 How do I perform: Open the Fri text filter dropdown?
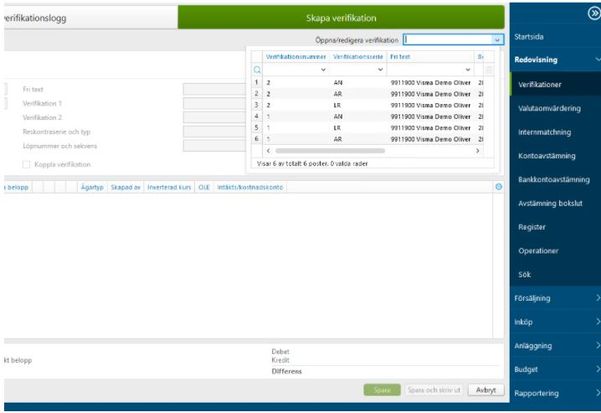468,70
